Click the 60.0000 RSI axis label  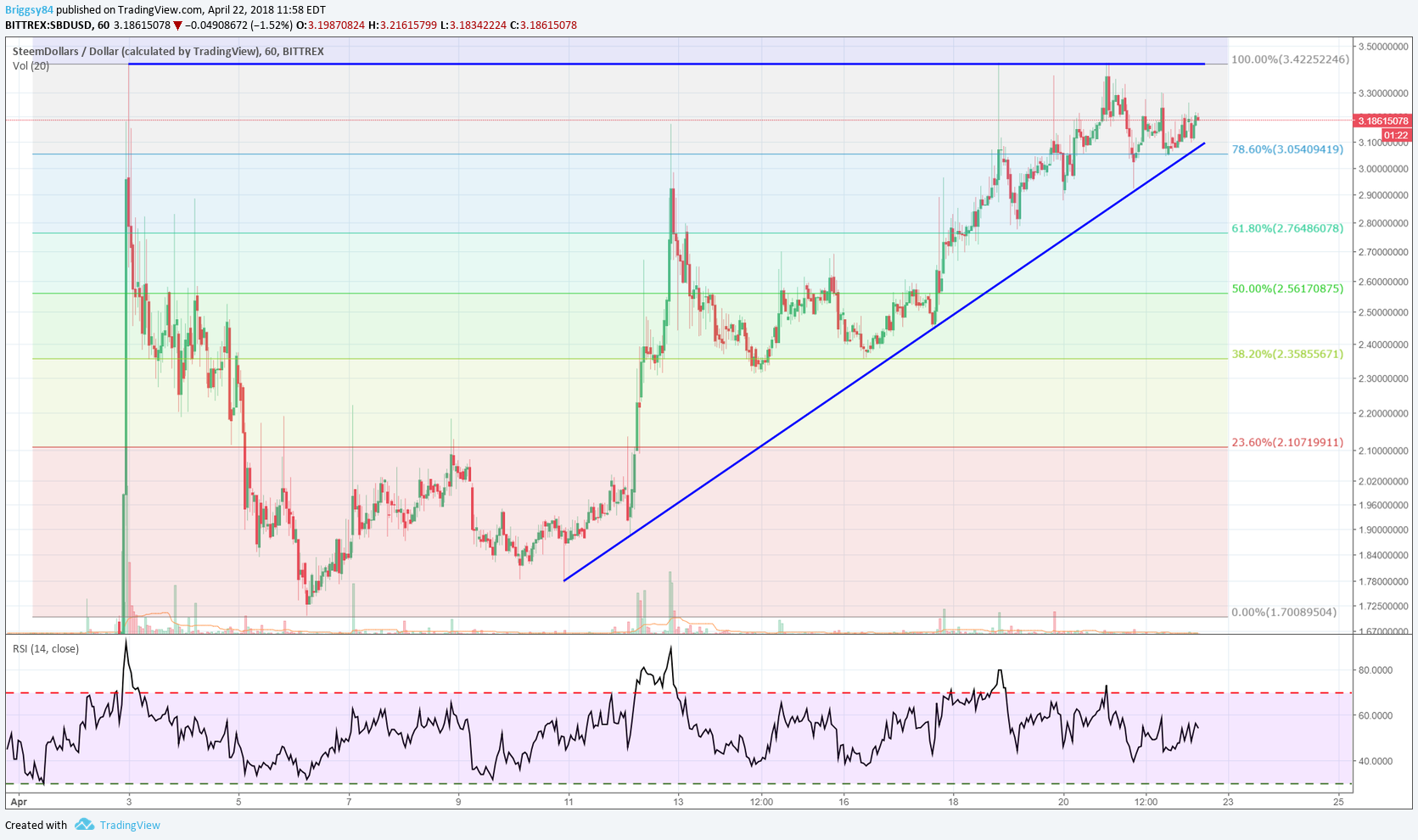click(1376, 715)
